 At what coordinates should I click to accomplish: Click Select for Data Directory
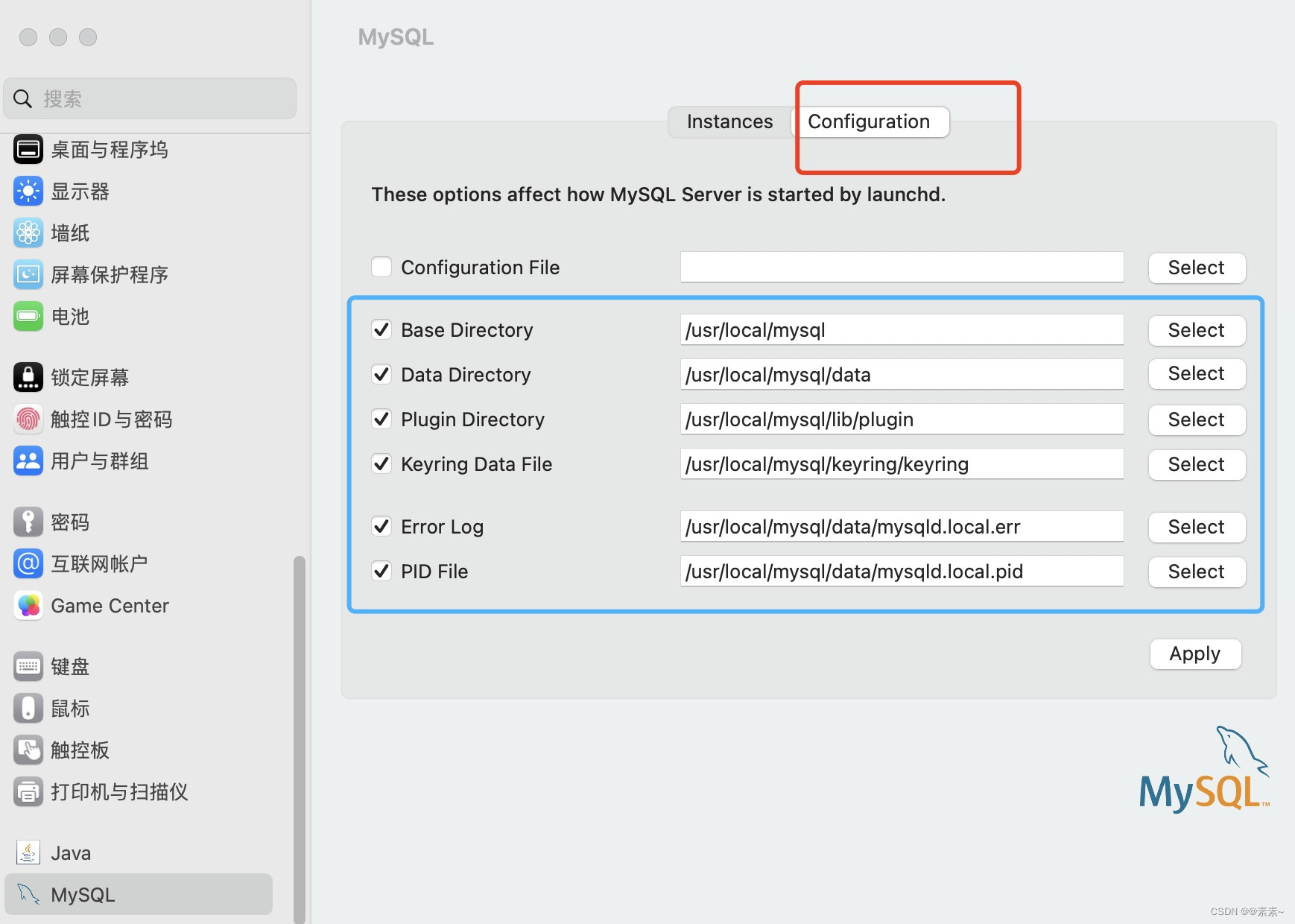pyautogui.click(x=1197, y=373)
